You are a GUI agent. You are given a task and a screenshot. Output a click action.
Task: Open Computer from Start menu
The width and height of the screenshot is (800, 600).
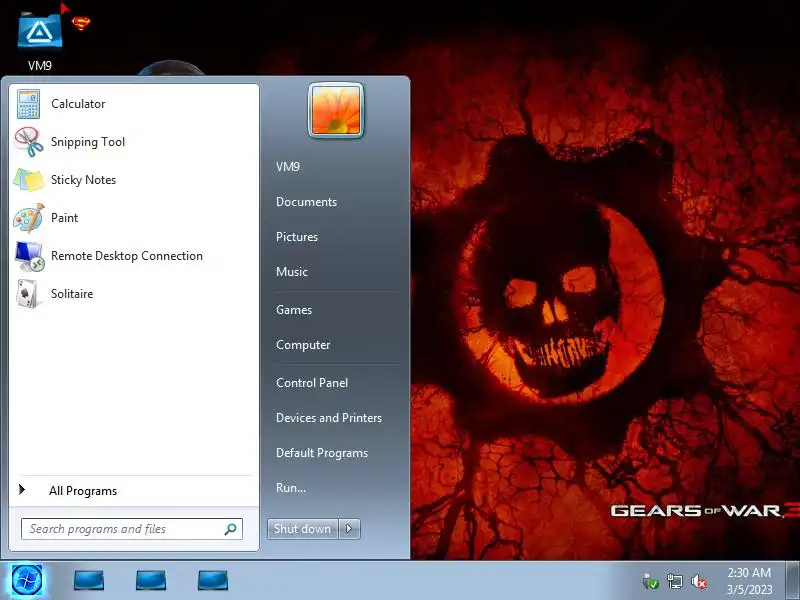tap(303, 345)
